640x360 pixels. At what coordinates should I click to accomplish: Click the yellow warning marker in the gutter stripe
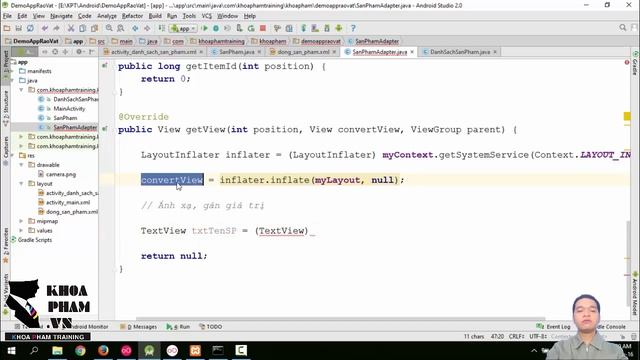pyautogui.click(x=627, y=116)
